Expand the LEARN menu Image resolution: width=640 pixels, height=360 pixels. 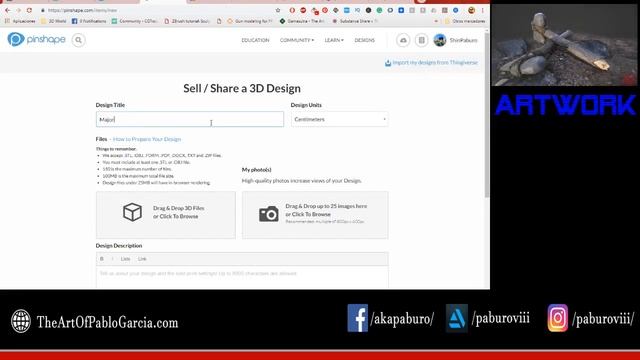(334, 40)
